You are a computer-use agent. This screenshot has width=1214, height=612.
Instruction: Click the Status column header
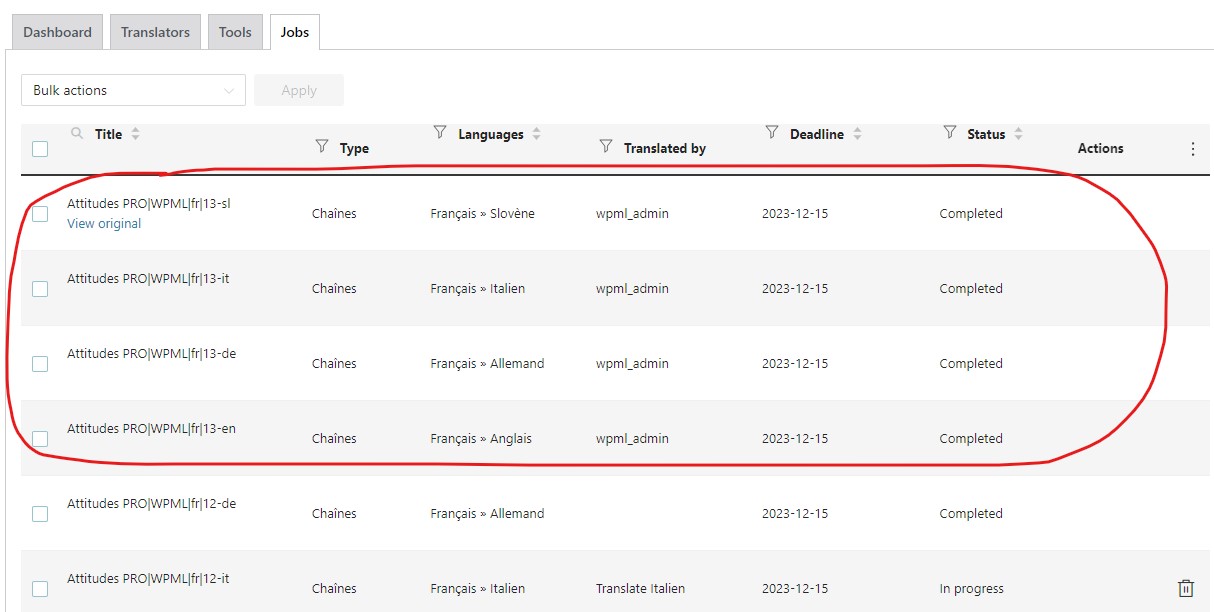point(986,134)
